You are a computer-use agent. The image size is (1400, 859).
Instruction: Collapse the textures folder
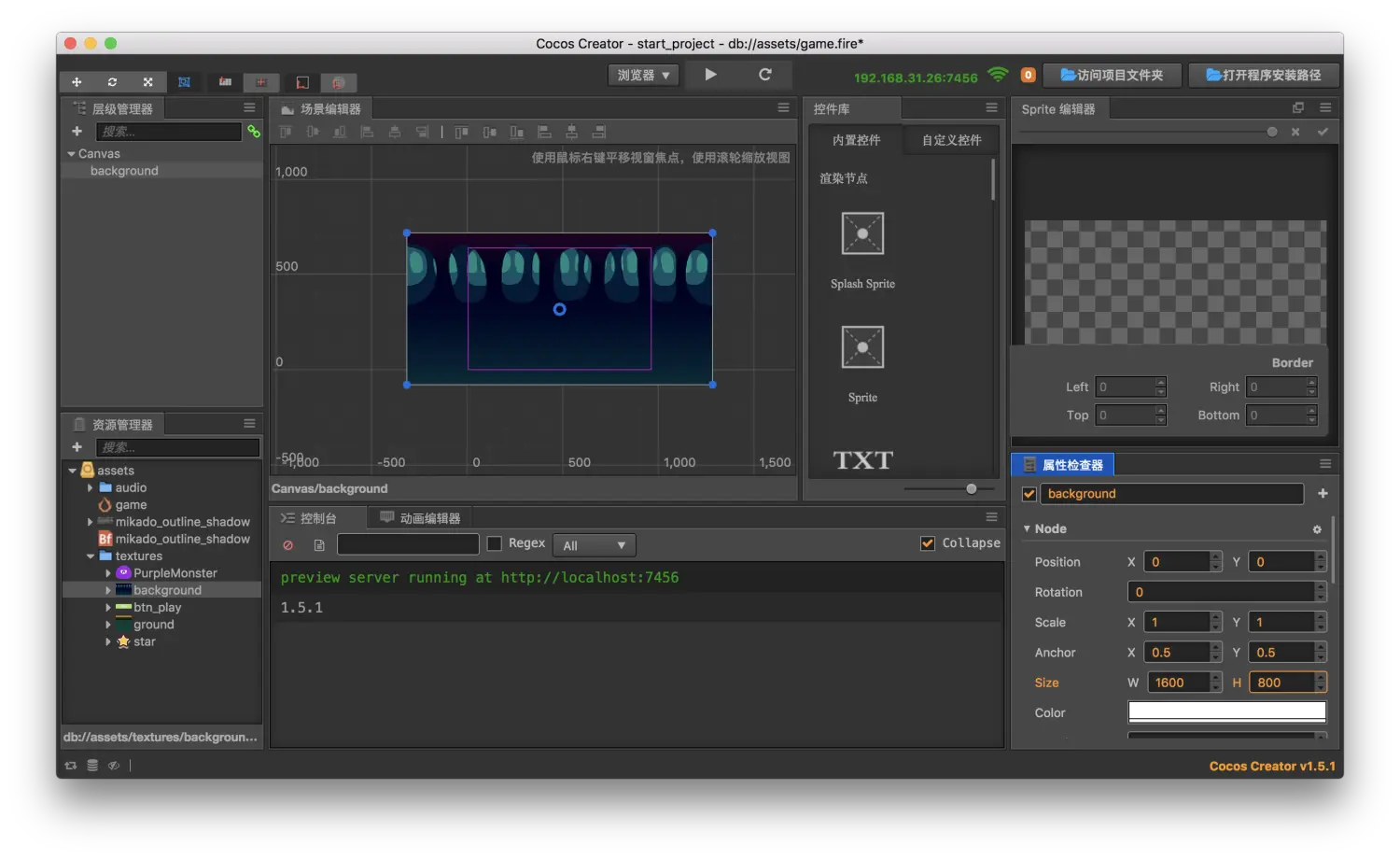(91, 556)
